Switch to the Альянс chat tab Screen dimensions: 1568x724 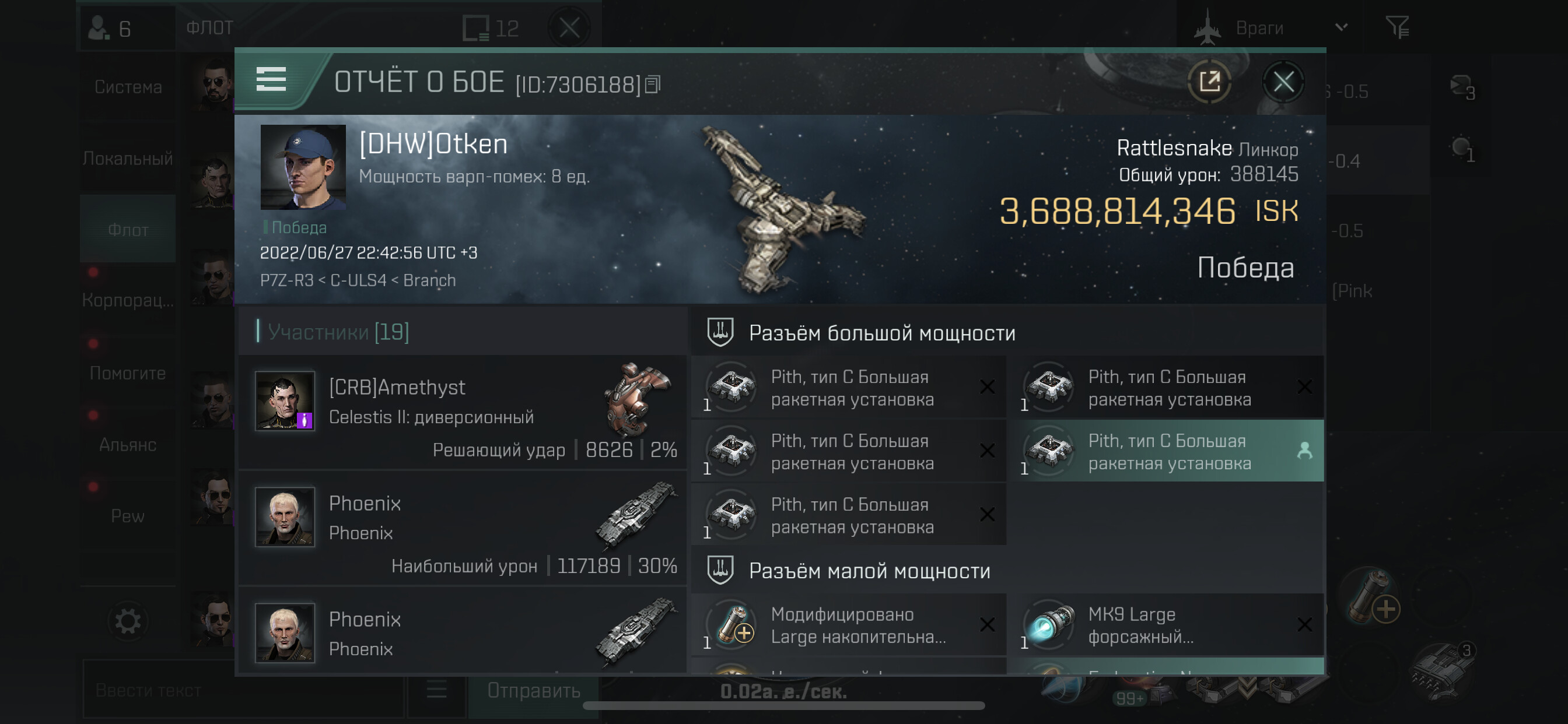point(128,445)
